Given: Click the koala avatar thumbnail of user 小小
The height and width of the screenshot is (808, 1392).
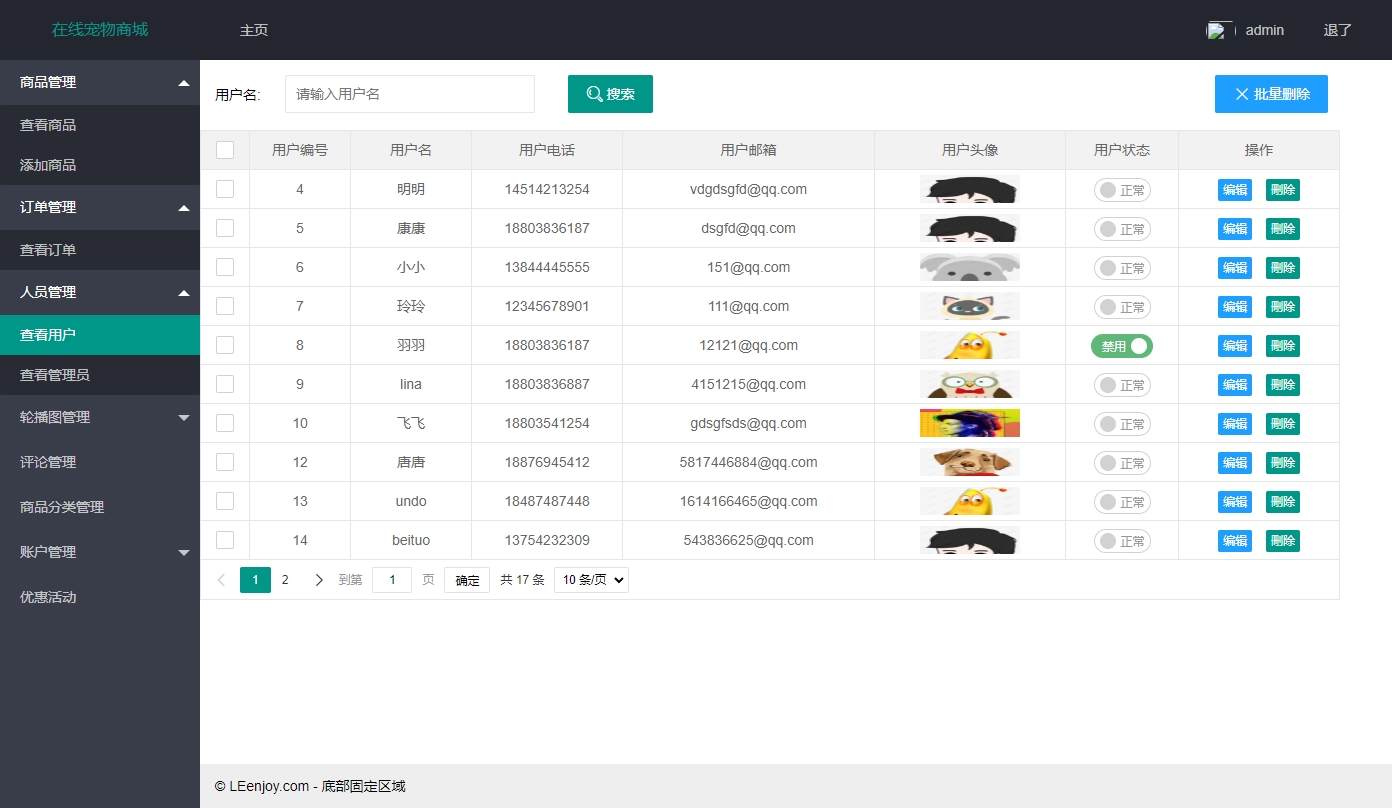Looking at the screenshot, I should [970, 267].
